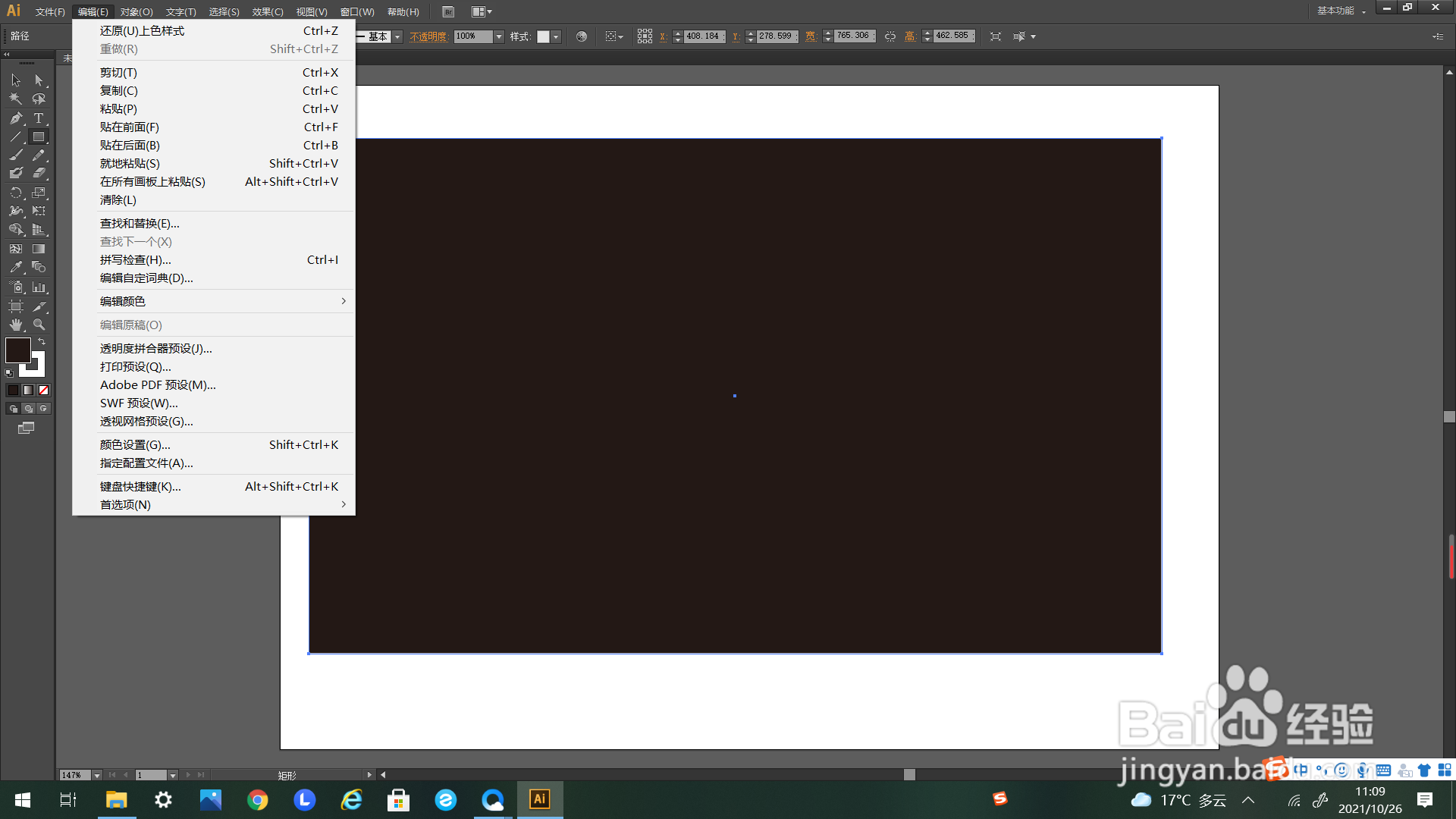Select the Type tool
Image resolution: width=1456 pixels, height=819 pixels.
[x=39, y=118]
